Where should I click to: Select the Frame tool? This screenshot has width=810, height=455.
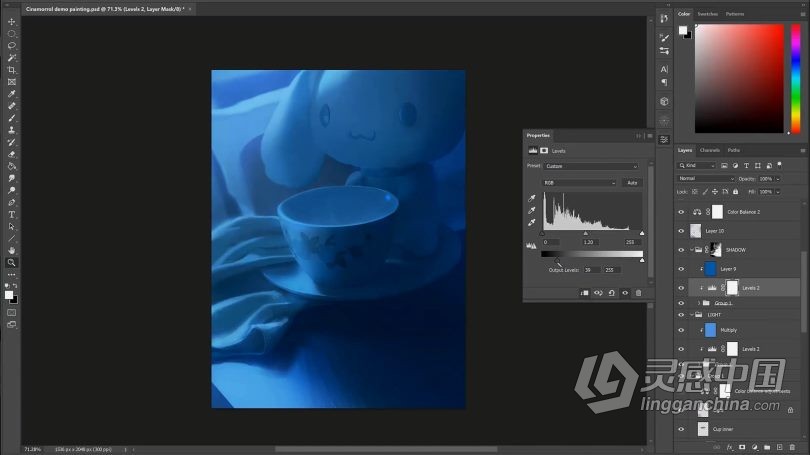(x=11, y=82)
